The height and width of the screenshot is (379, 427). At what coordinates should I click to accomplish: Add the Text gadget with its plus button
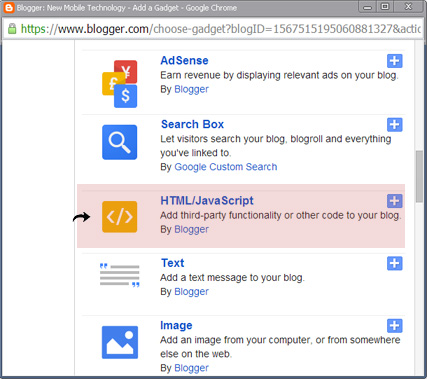pos(394,263)
